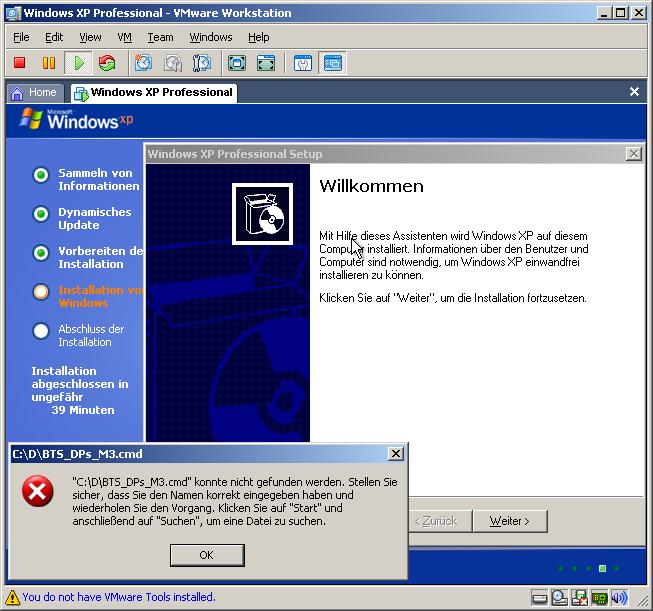Click the yellow warning triangle icon
This screenshot has height=611, width=653.
pyautogui.click(x=12, y=597)
